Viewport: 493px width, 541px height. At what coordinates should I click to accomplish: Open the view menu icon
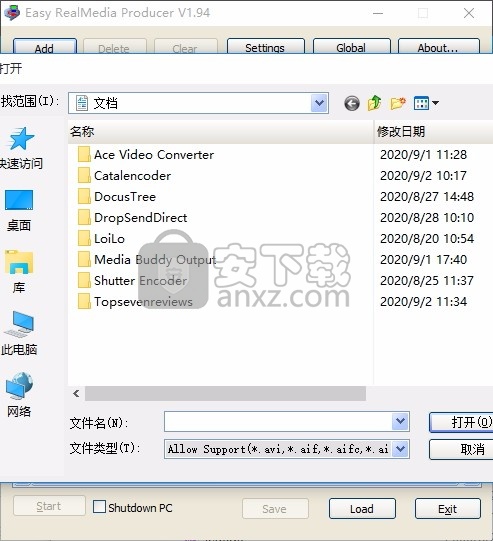(426, 103)
